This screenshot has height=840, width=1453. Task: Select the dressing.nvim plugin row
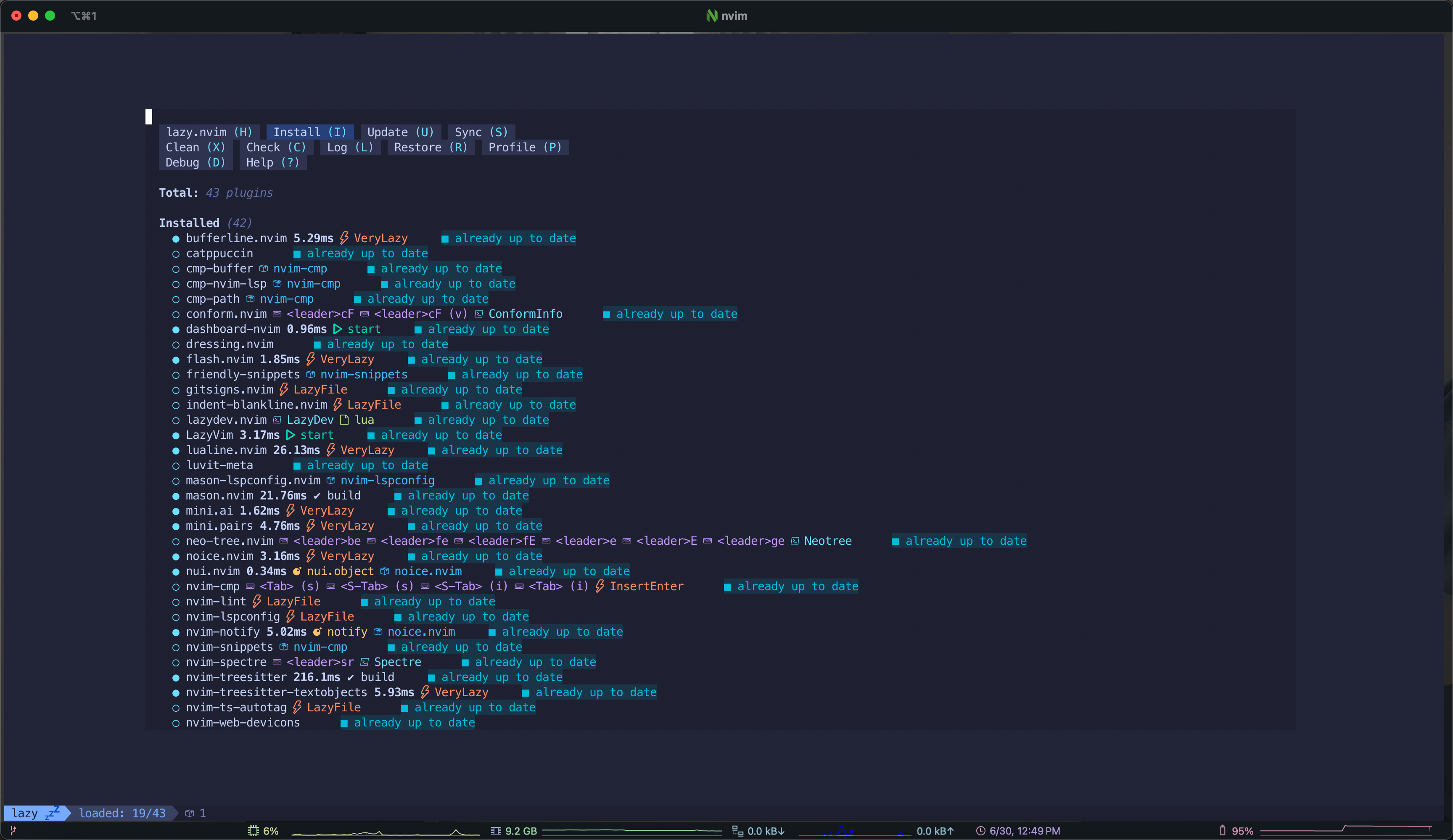[x=230, y=344]
